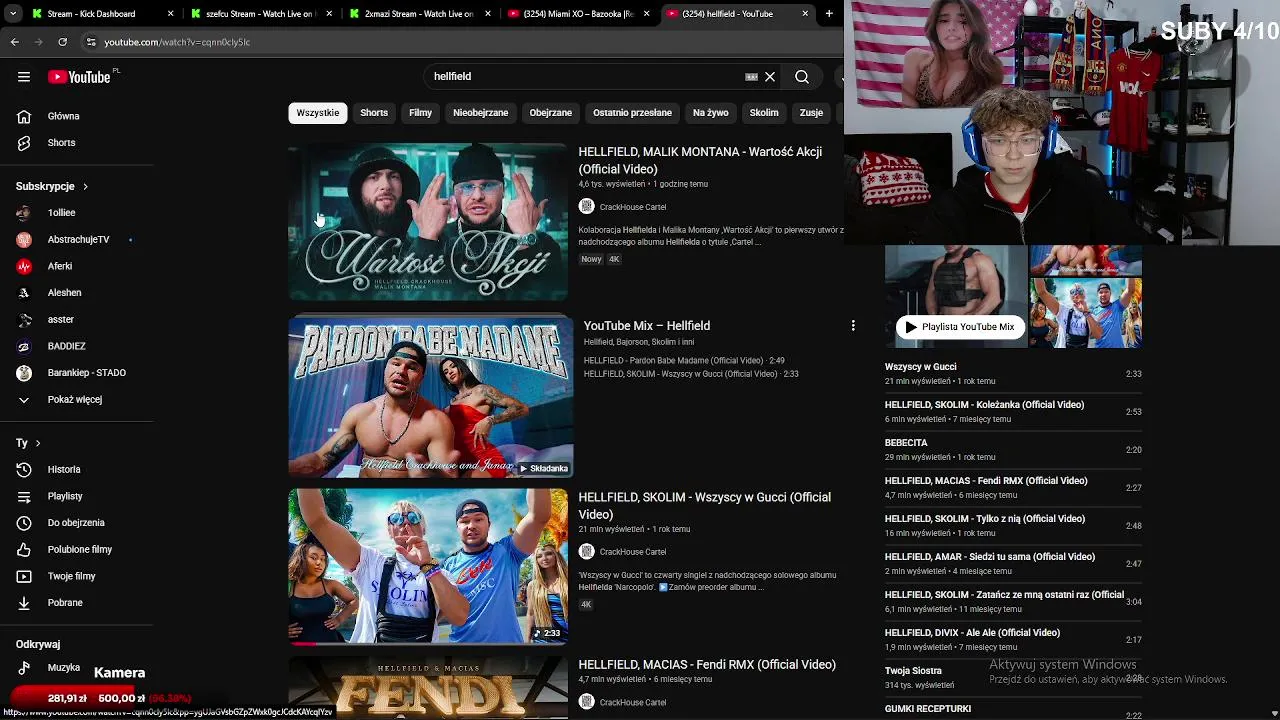Screen dimensions: 1280x720
Task: Open a new browser tab
Action: tap(829, 14)
